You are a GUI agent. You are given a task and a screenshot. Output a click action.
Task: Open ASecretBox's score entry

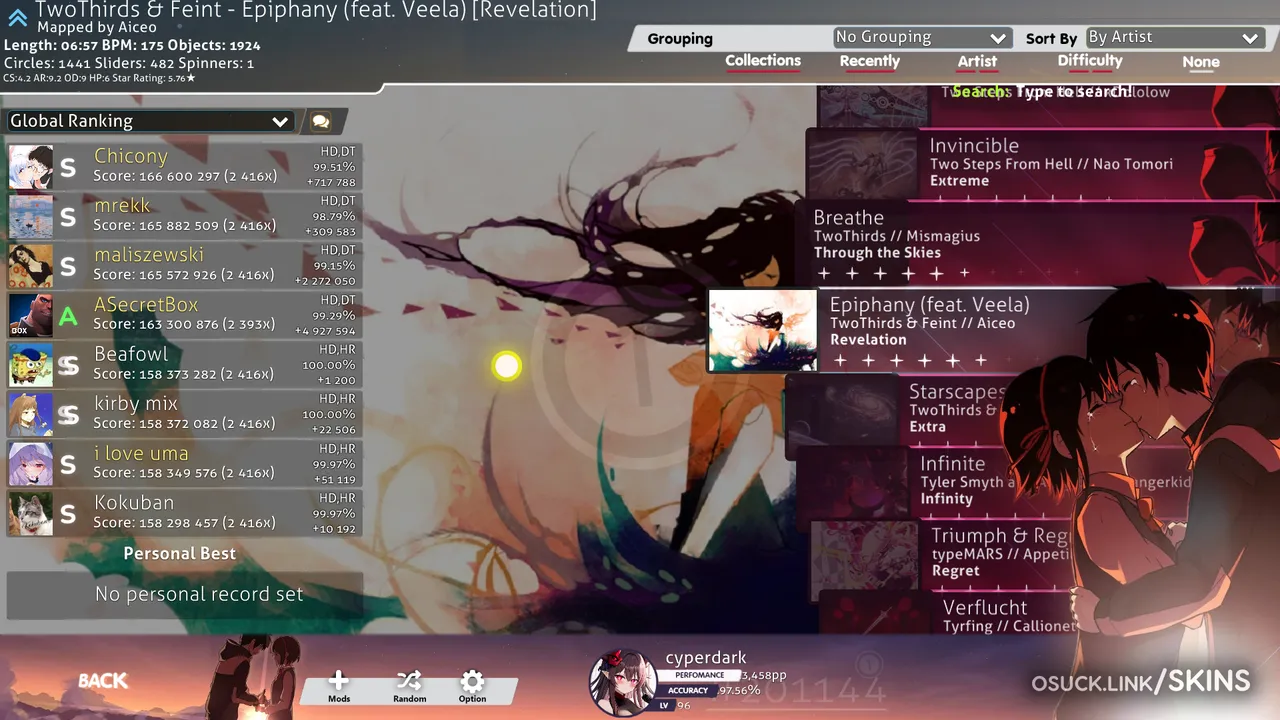[x=184, y=315]
